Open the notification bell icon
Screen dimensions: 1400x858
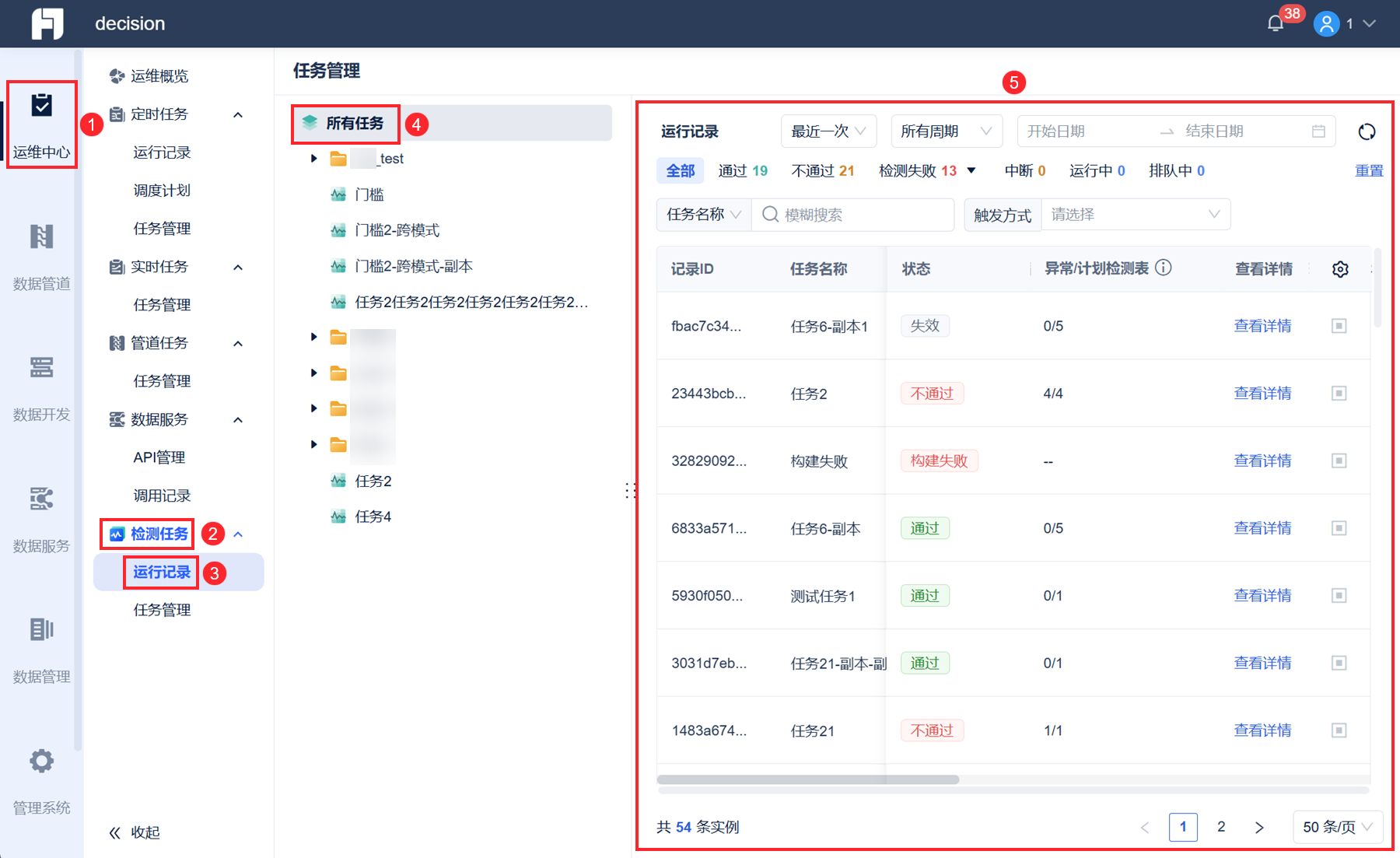coord(1275,23)
